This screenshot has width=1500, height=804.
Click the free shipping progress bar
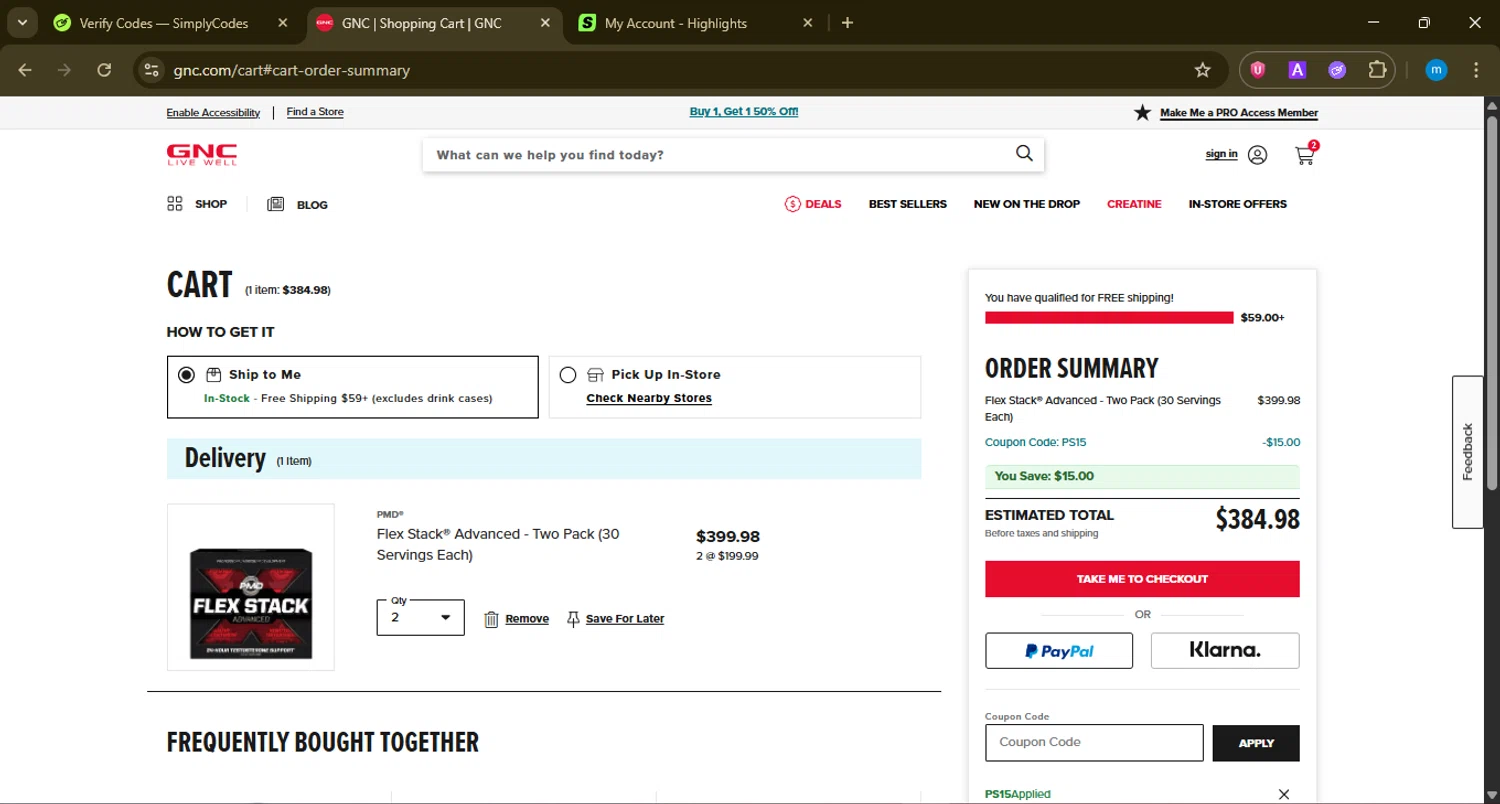[x=1109, y=318]
